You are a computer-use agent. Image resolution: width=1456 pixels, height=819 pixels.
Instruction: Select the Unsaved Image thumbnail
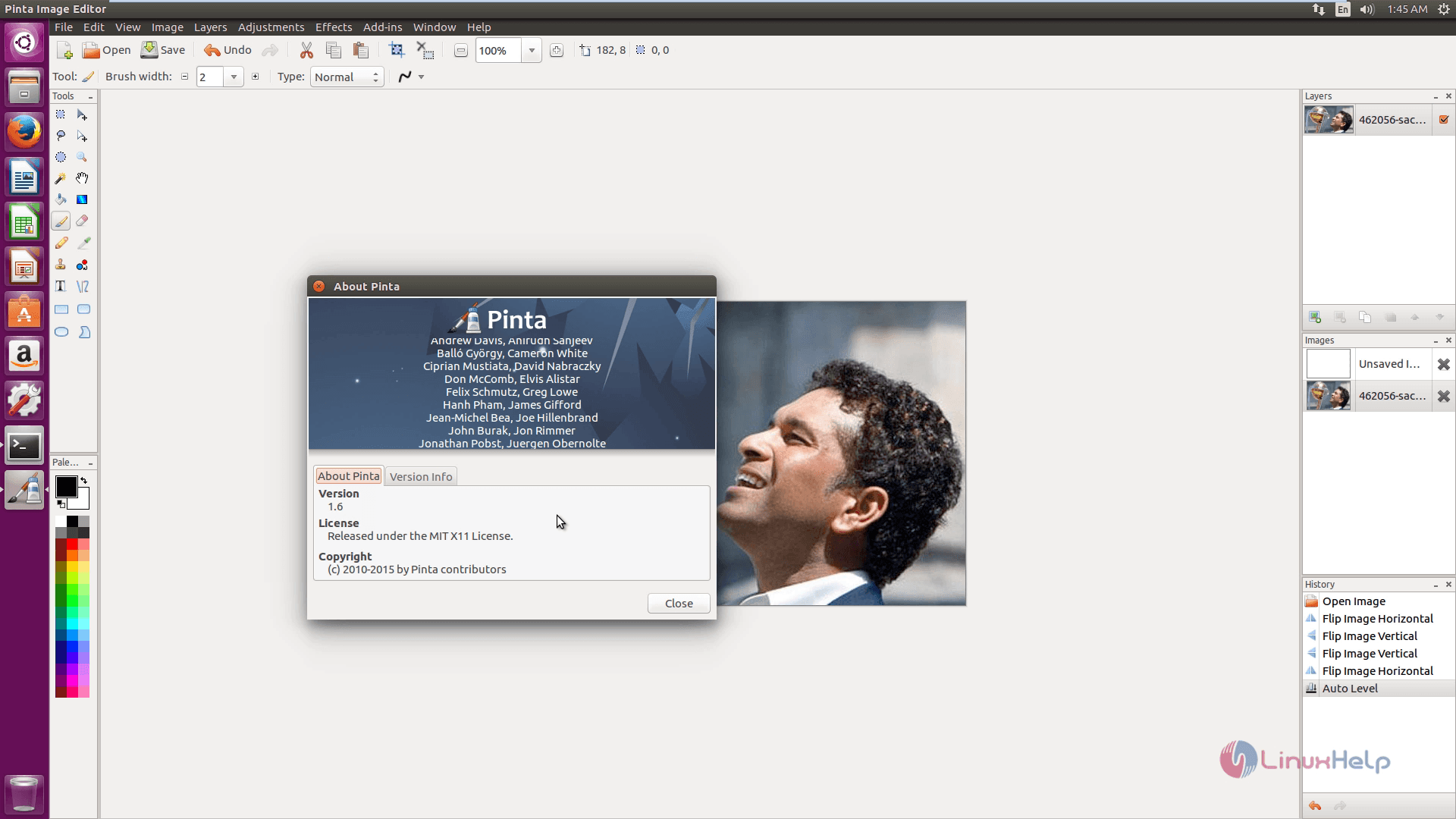pos(1328,364)
